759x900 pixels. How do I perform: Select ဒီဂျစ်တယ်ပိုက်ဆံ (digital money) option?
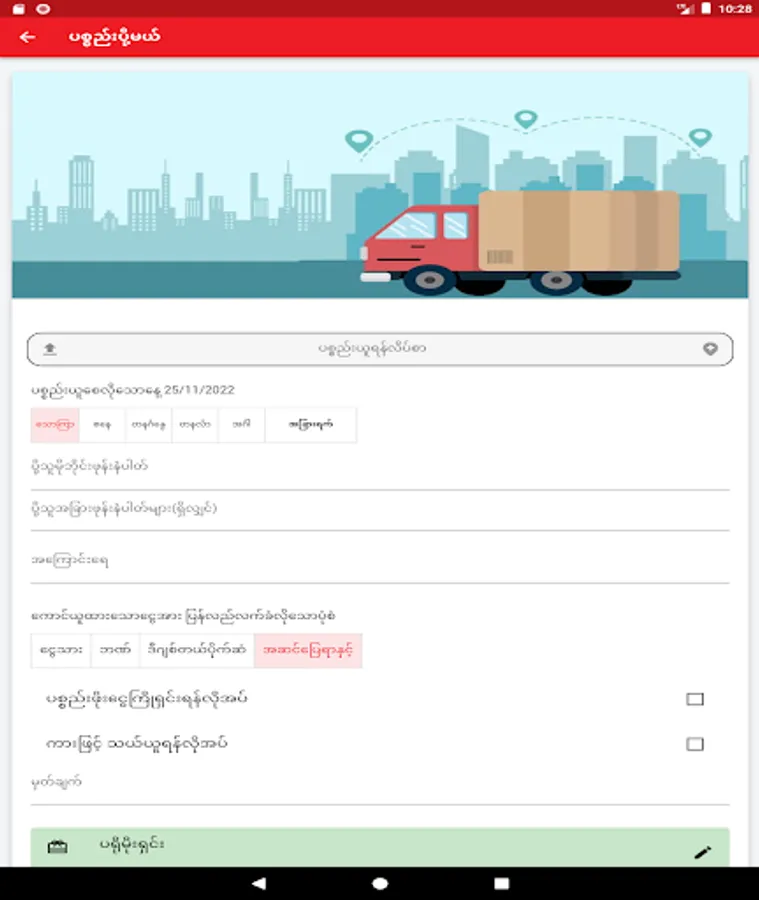tap(197, 650)
